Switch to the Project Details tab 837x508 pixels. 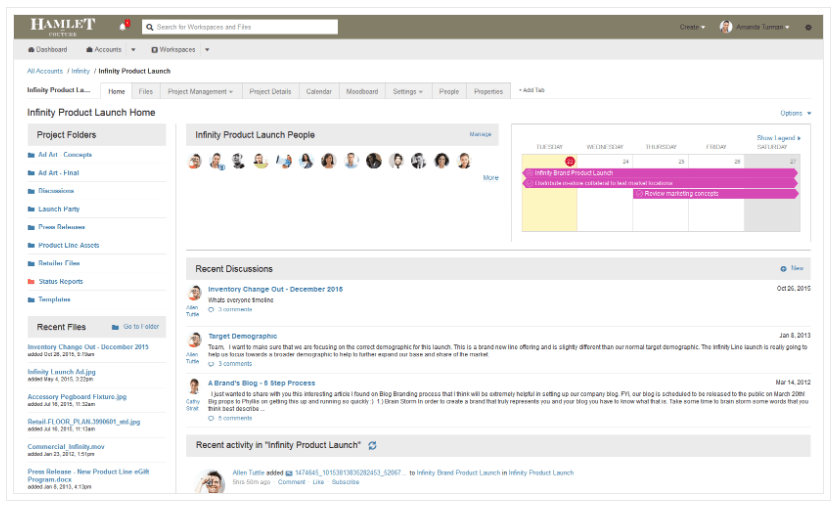click(270, 91)
